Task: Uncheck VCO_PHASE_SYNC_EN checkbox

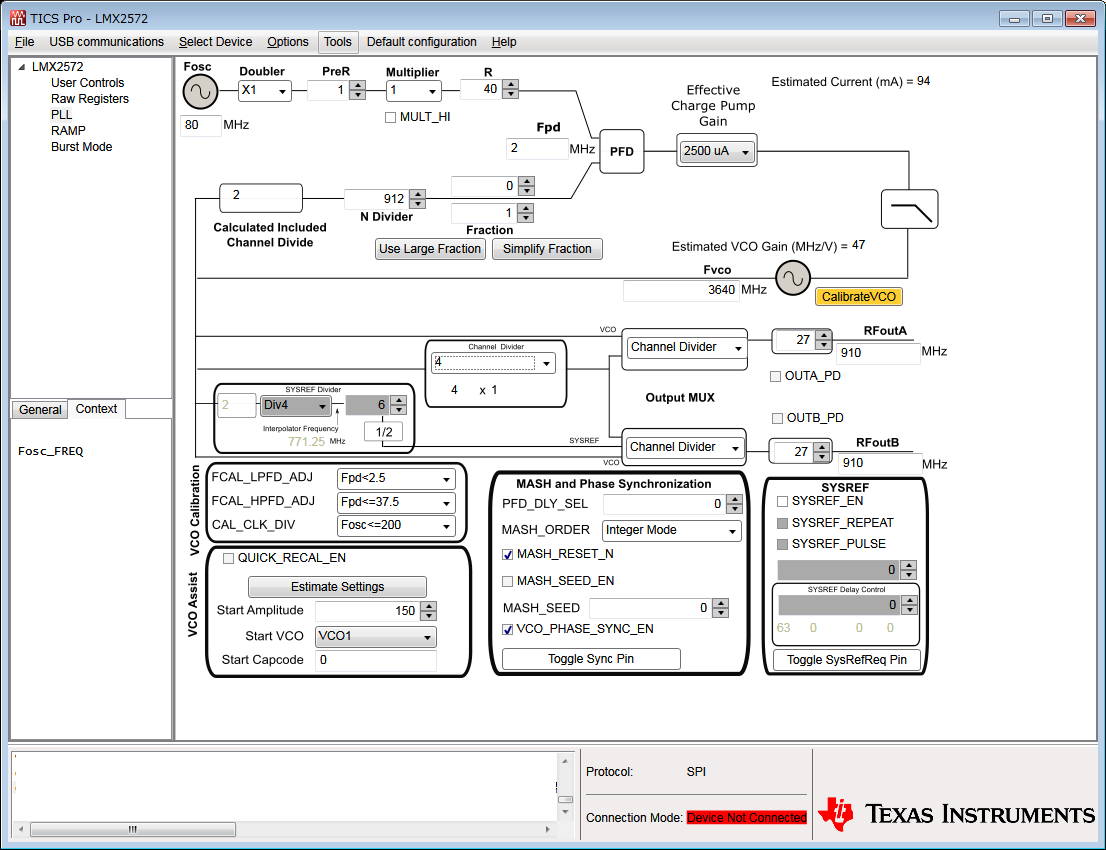Action: [507, 629]
